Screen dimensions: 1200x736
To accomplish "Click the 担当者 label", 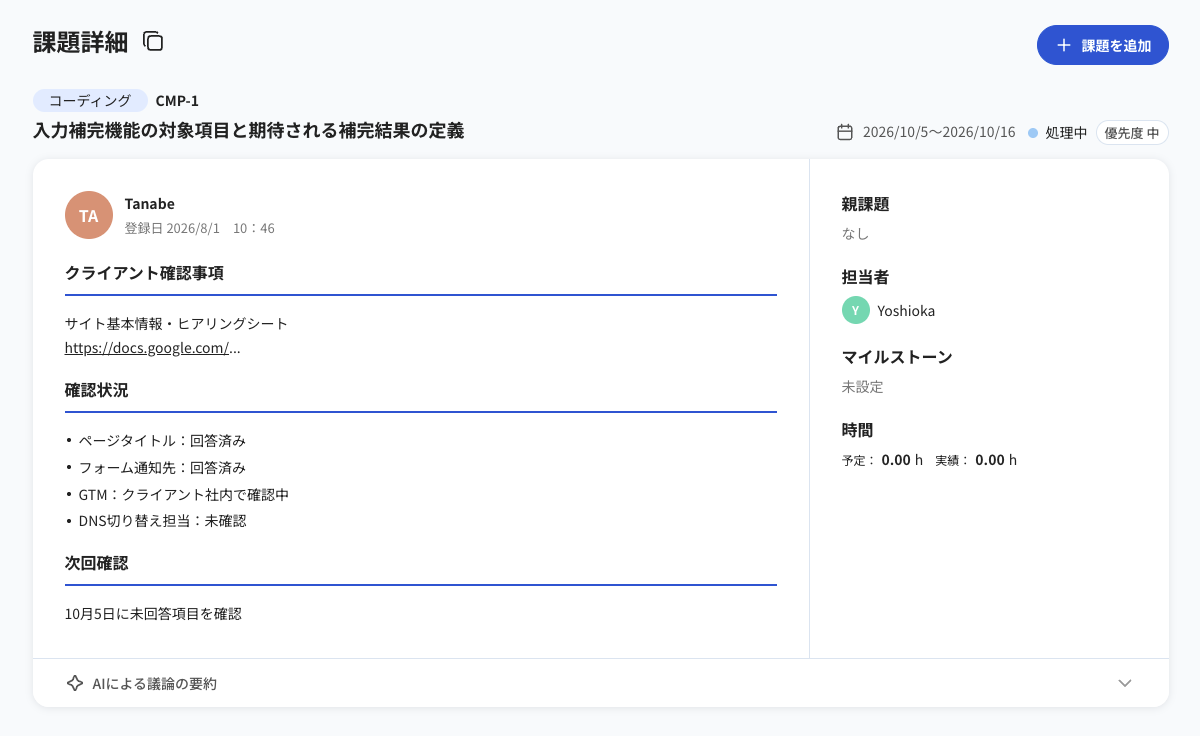I will (x=866, y=277).
